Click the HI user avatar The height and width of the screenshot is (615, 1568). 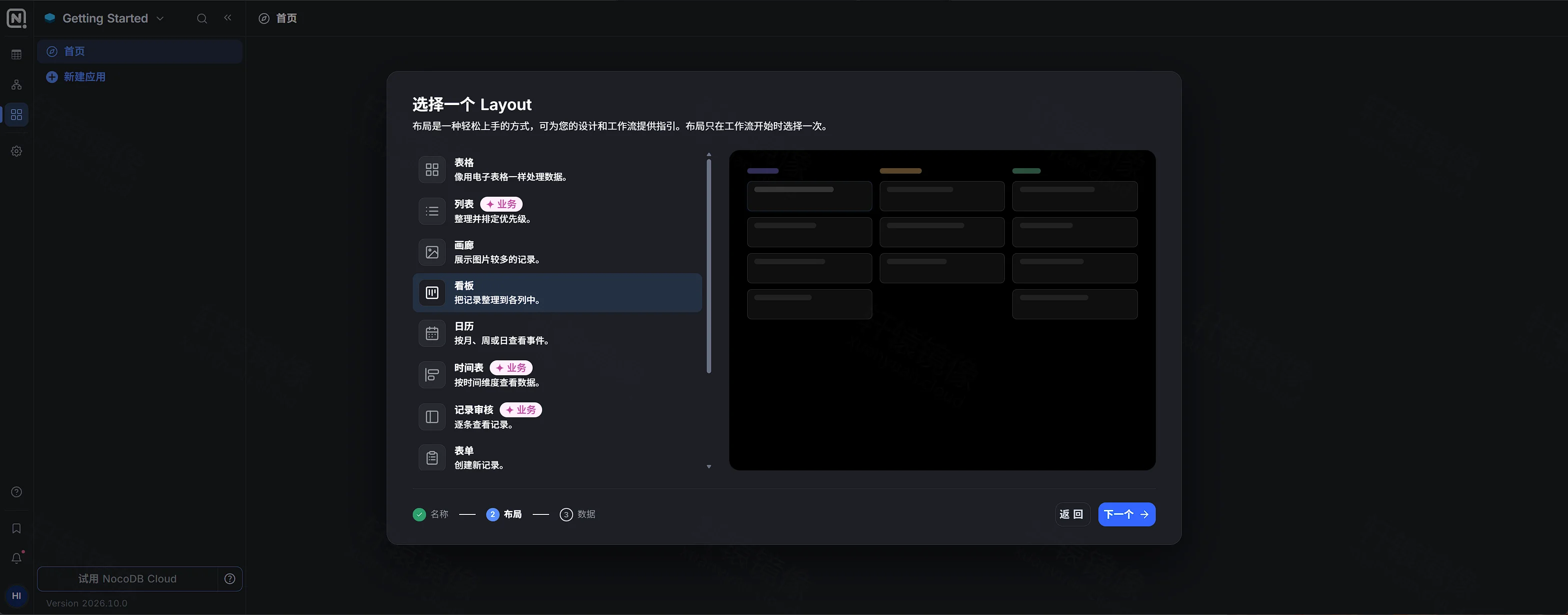tap(17, 596)
